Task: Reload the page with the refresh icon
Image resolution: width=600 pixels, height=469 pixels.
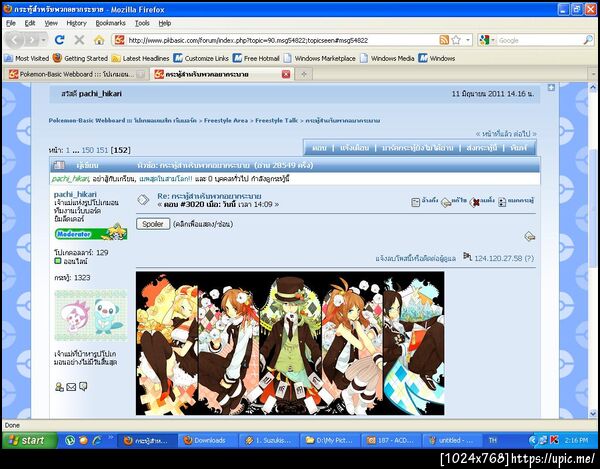Action: [59, 40]
